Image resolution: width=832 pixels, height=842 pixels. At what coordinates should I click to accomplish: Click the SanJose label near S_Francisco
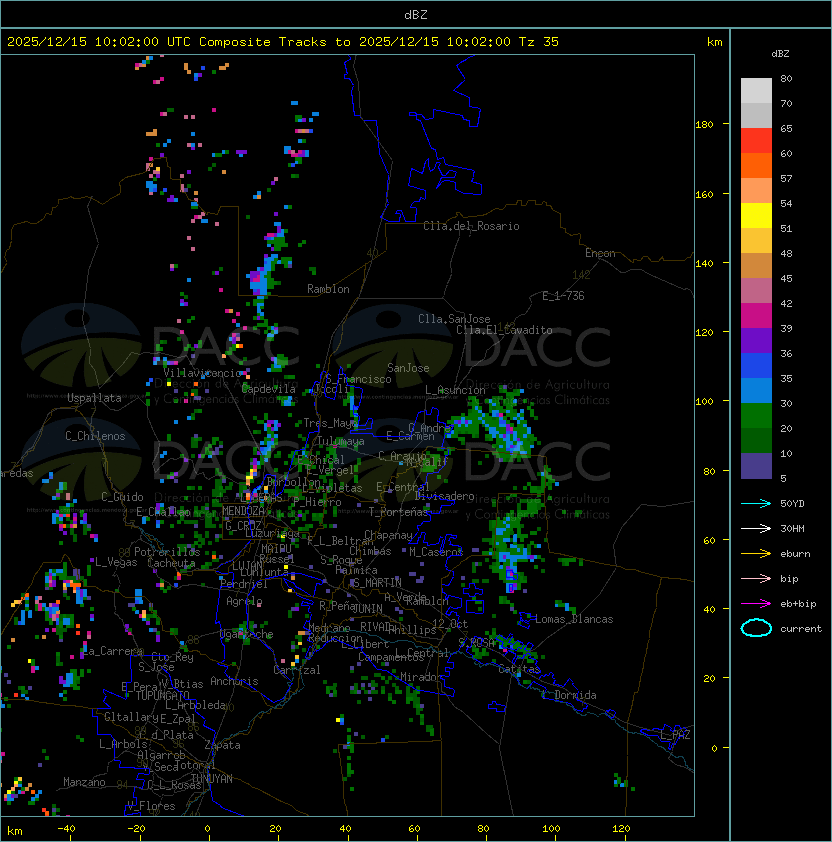[408, 368]
